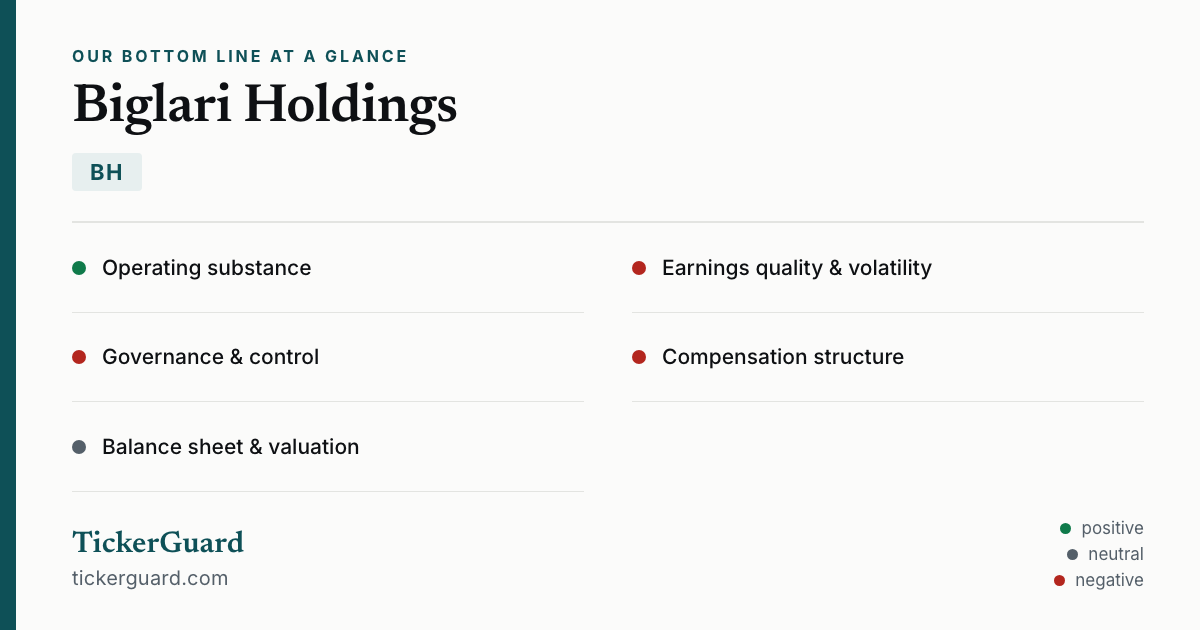1200x630 pixels.
Task: Click the TickerGuard logo text
Action: 158,542
